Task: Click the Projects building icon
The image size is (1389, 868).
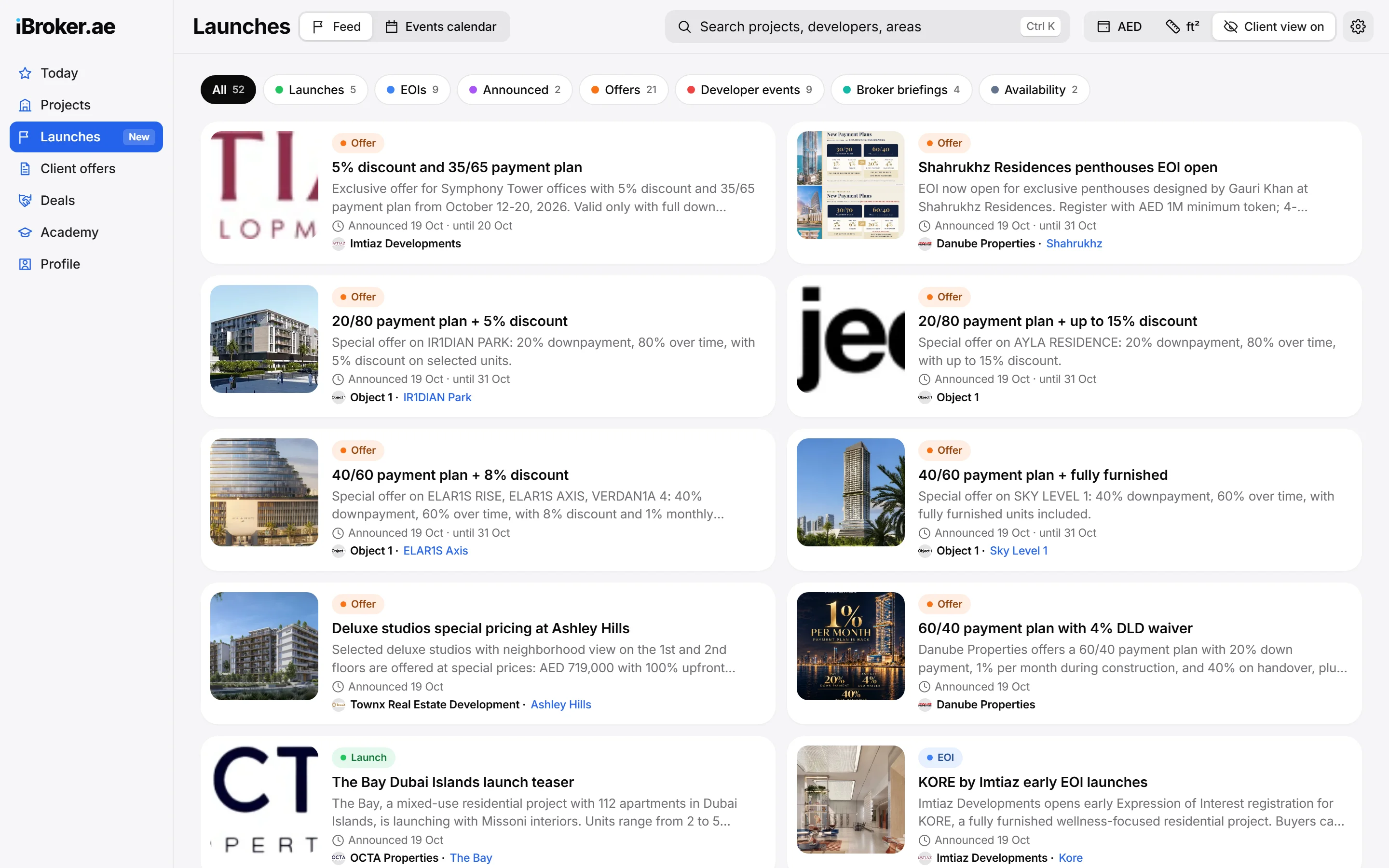Action: [25, 105]
